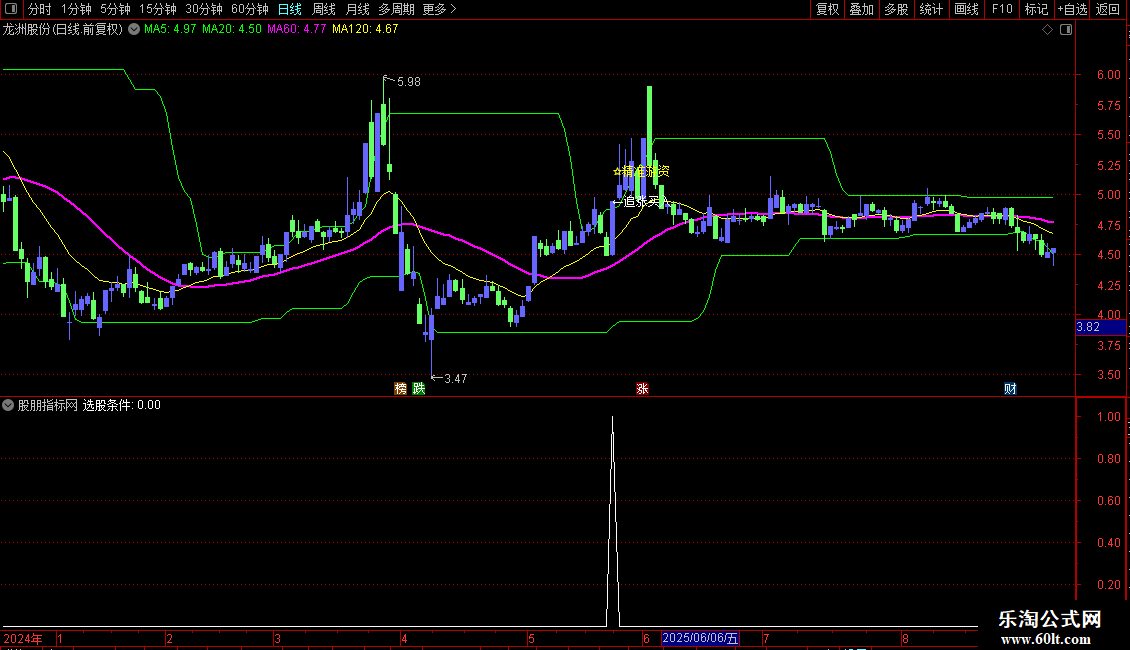The width and height of the screenshot is (1130, 650).
Task: Click the 涨 event marker
Action: (642, 388)
